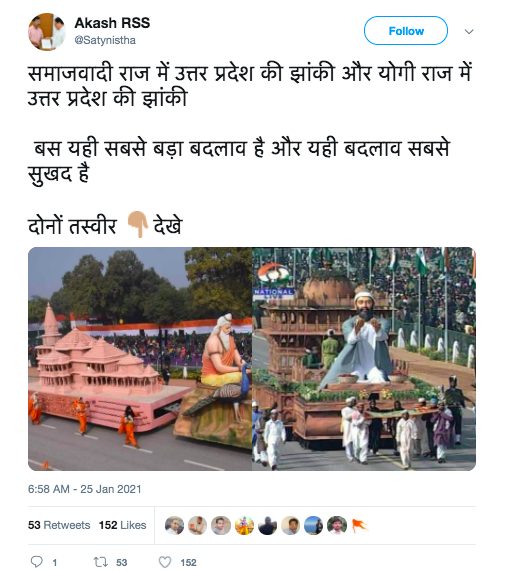Click the Follow button
Image resolution: width=507 pixels, height=573 pixels.
(x=405, y=31)
